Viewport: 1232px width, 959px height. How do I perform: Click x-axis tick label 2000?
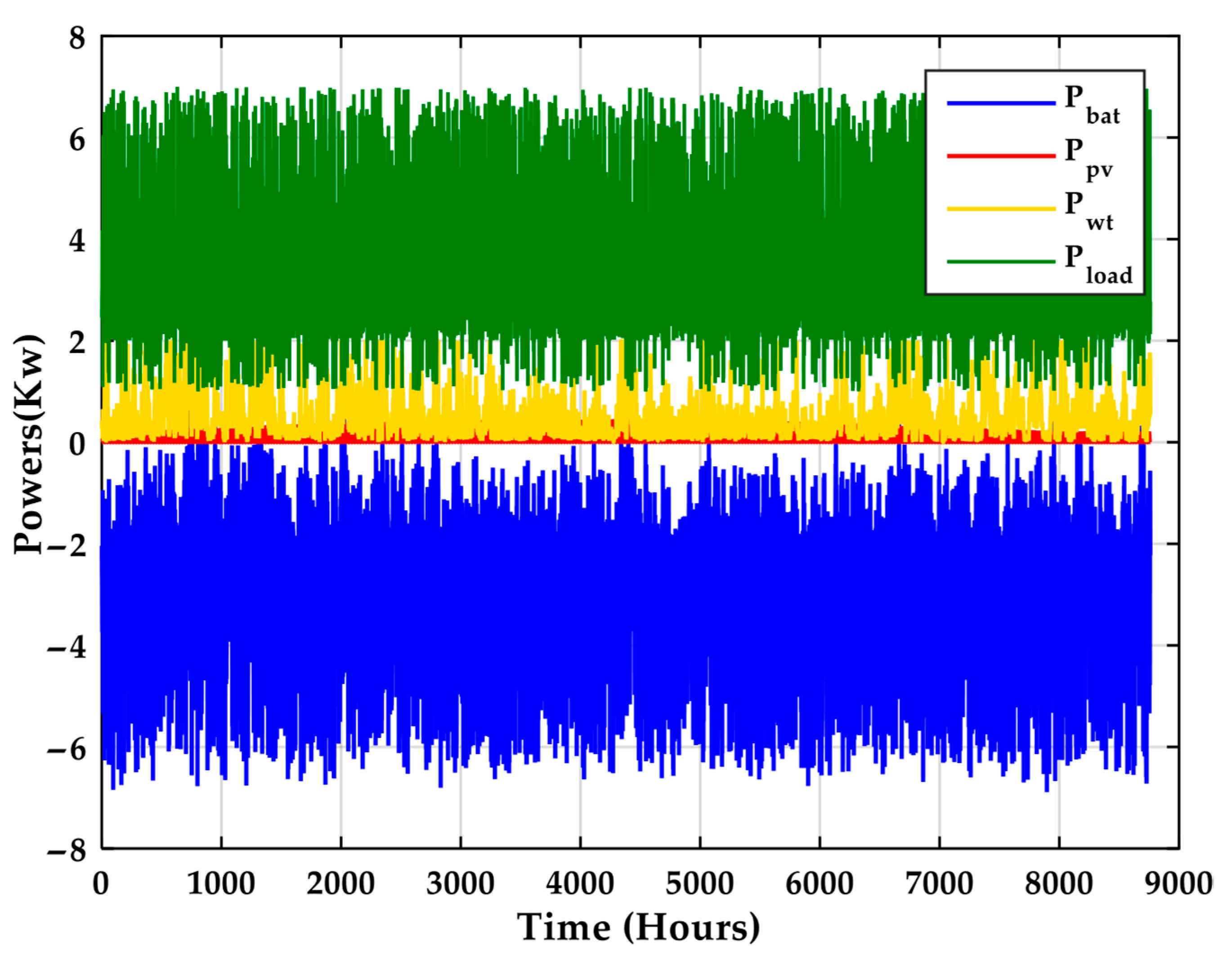[x=340, y=883]
